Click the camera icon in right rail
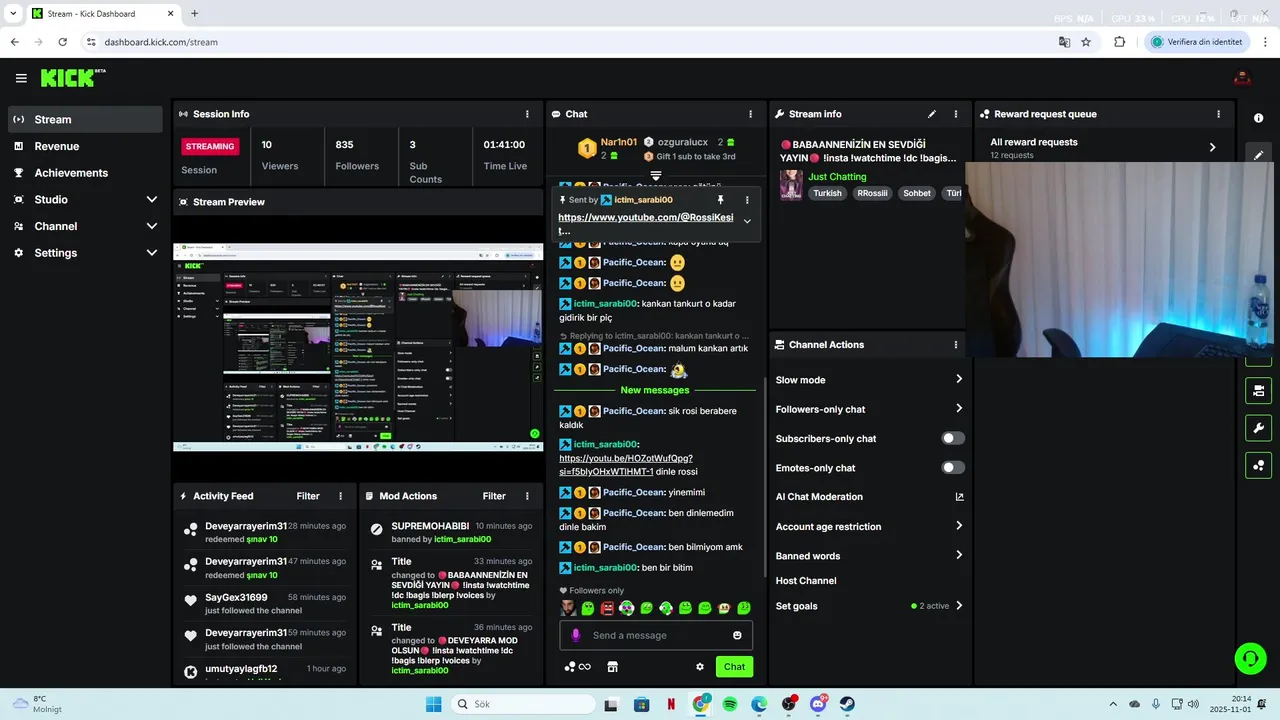This screenshot has height=720, width=1280. pyautogui.click(x=1259, y=390)
